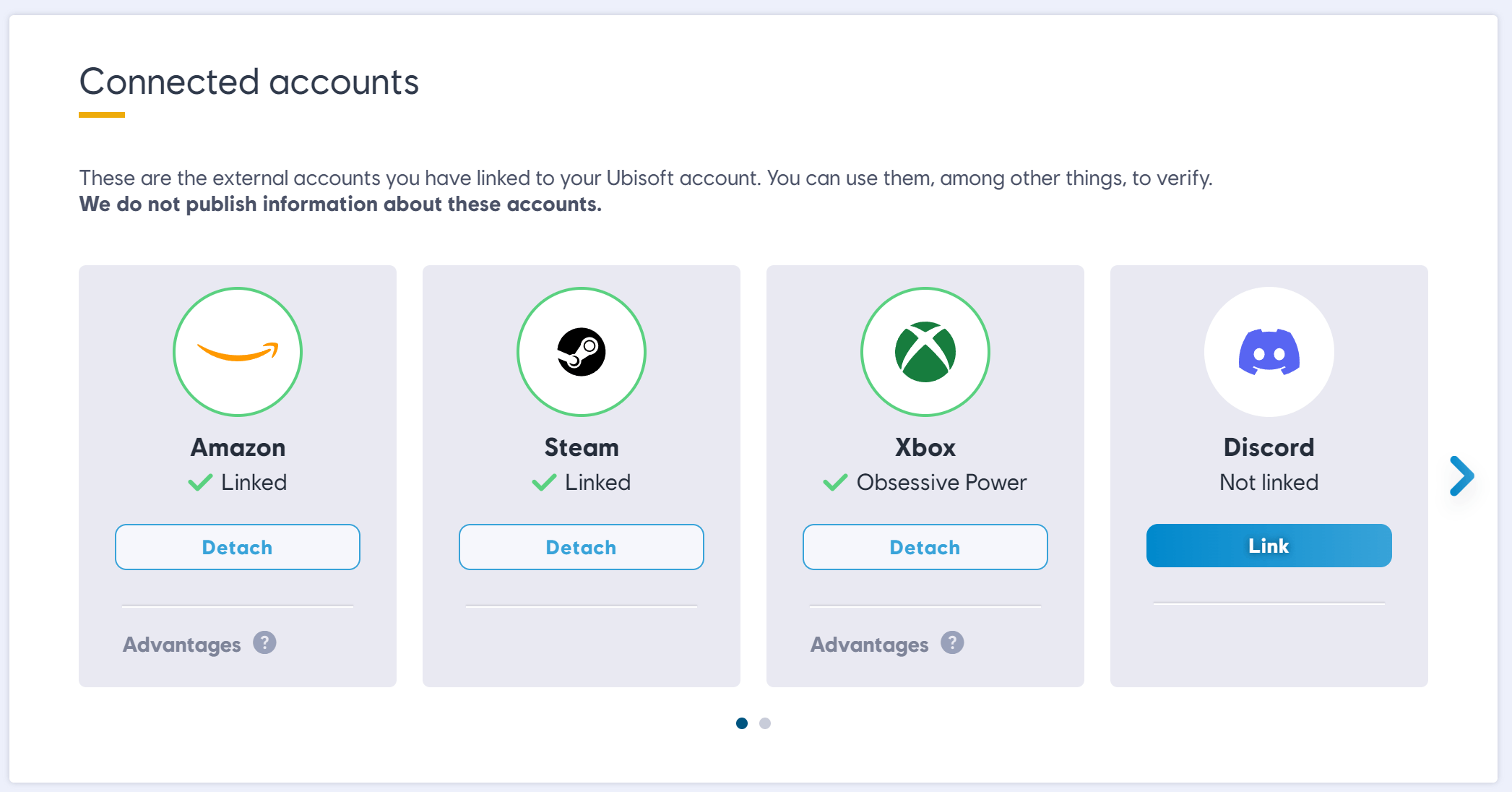
Task: Click the Amazon logo icon
Action: click(x=238, y=352)
